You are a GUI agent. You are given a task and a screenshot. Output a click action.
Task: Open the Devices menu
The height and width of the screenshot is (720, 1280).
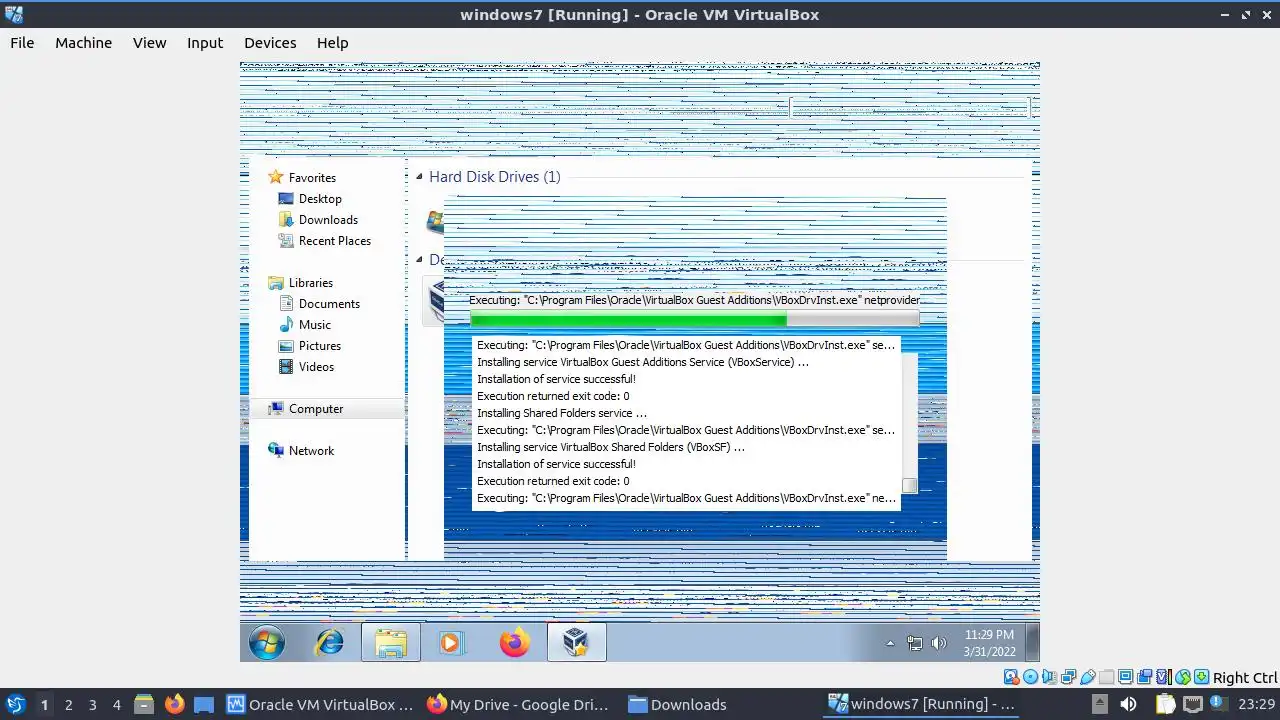coord(270,43)
